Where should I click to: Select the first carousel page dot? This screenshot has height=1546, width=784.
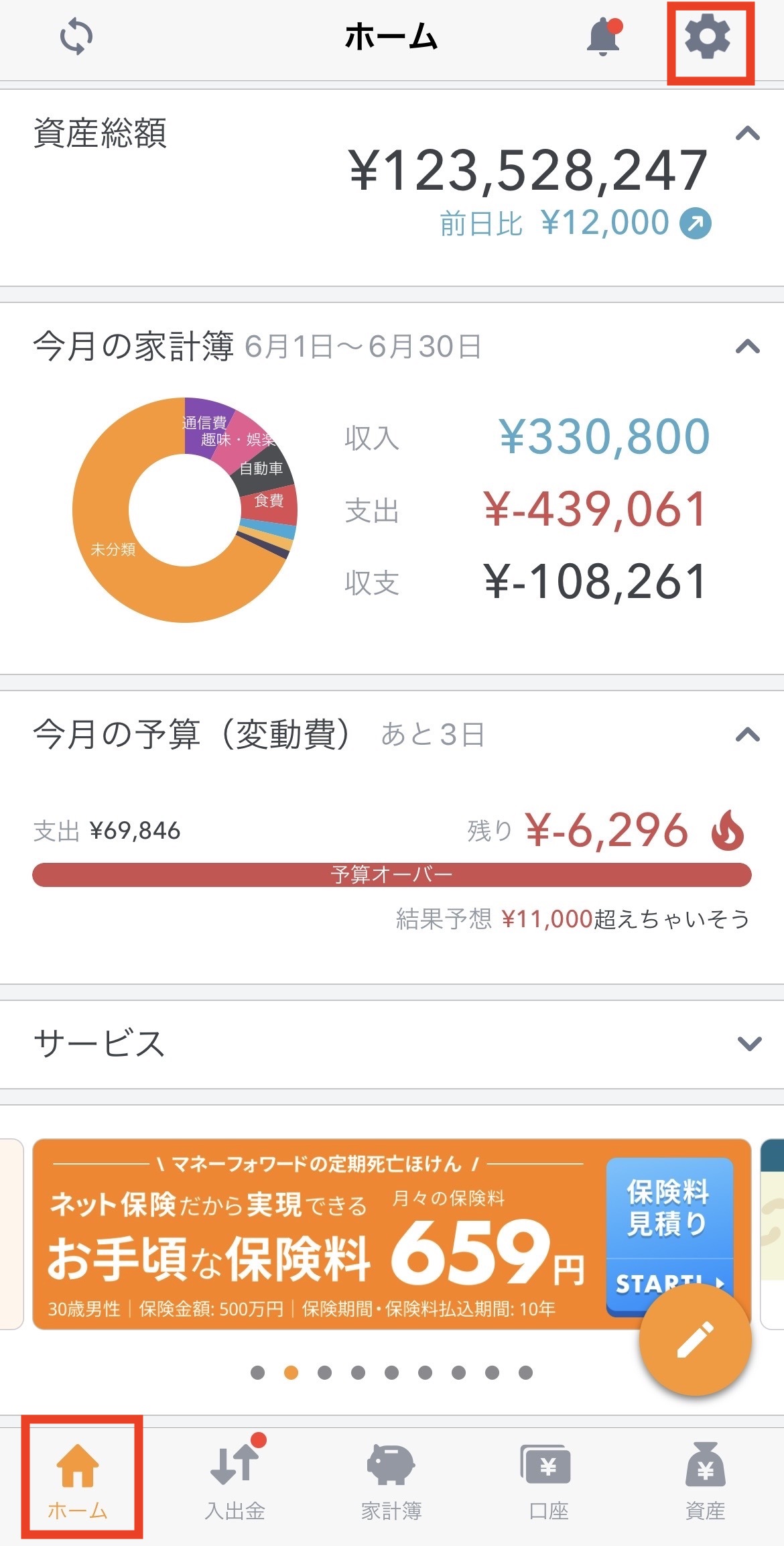[x=257, y=1372]
